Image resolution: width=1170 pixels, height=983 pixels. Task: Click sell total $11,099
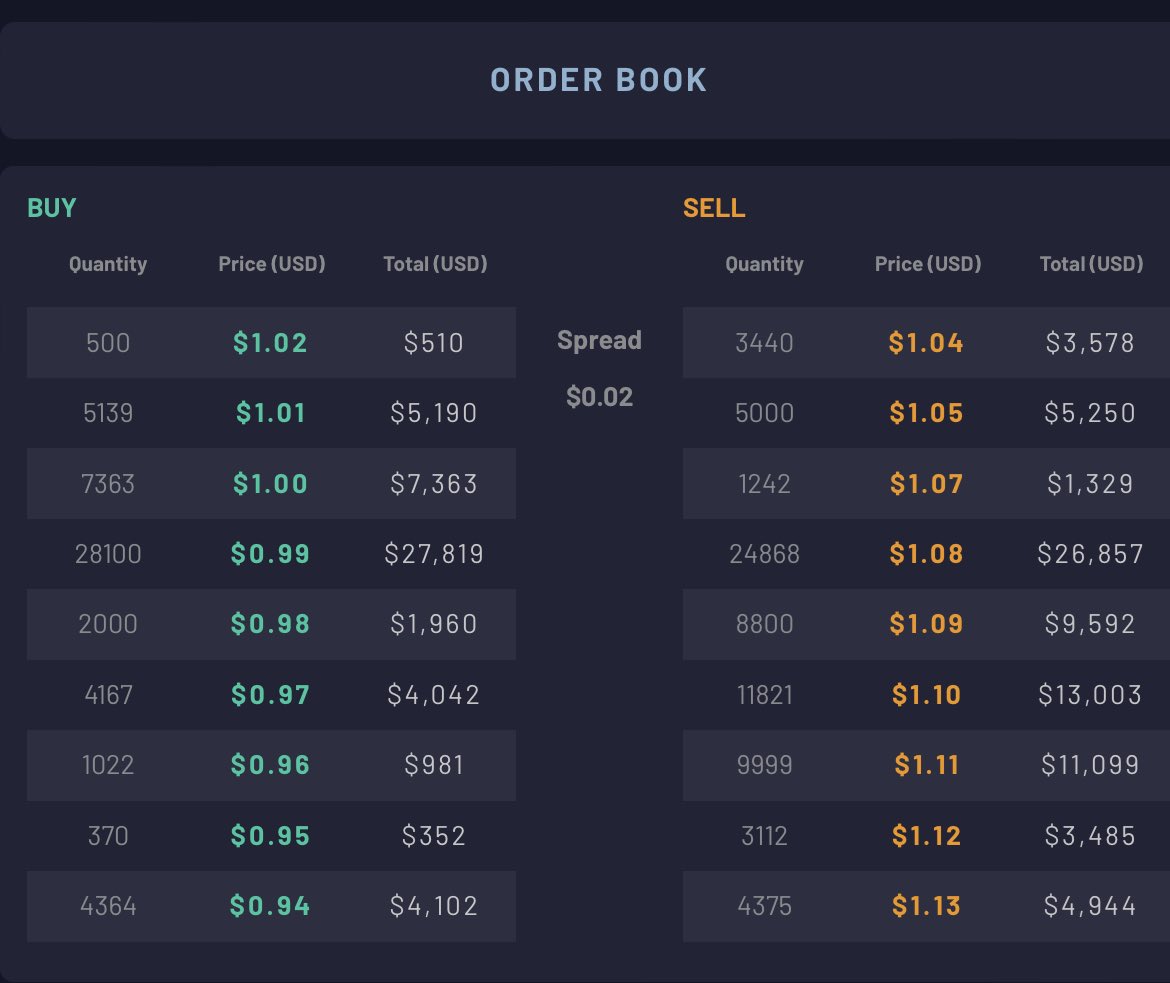pyautogui.click(x=1090, y=765)
